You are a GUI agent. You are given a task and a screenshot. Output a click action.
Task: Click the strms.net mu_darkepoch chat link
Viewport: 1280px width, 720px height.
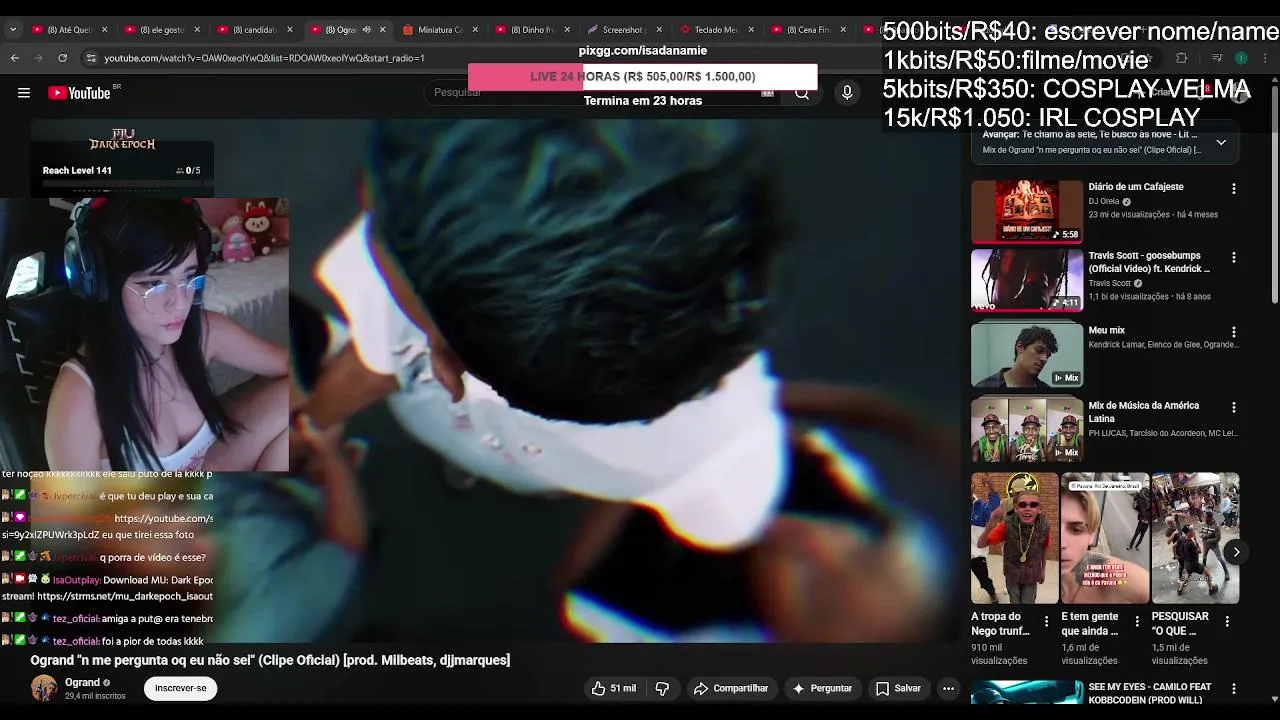(125, 596)
